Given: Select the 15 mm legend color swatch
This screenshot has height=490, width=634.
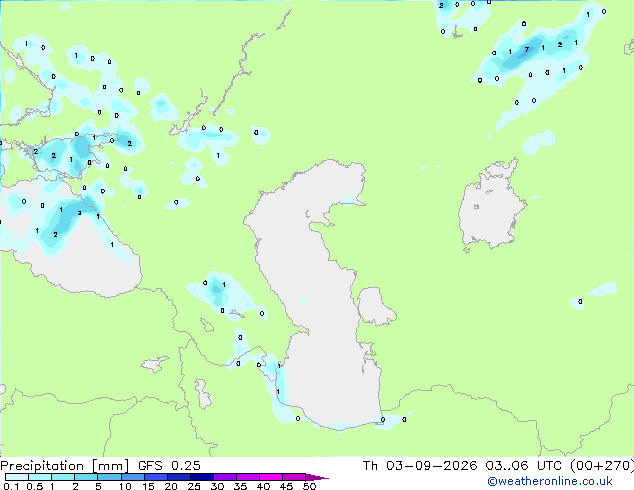Looking at the screenshot, I should click(x=155, y=477).
